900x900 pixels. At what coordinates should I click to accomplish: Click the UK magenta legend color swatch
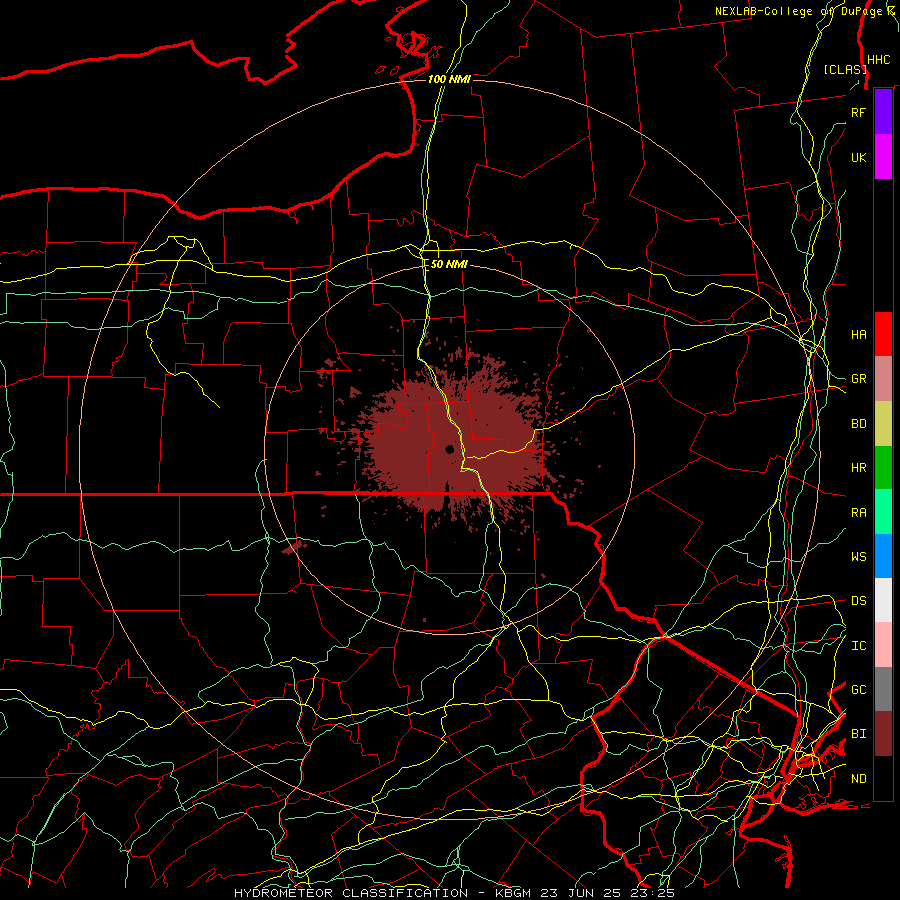click(x=883, y=157)
